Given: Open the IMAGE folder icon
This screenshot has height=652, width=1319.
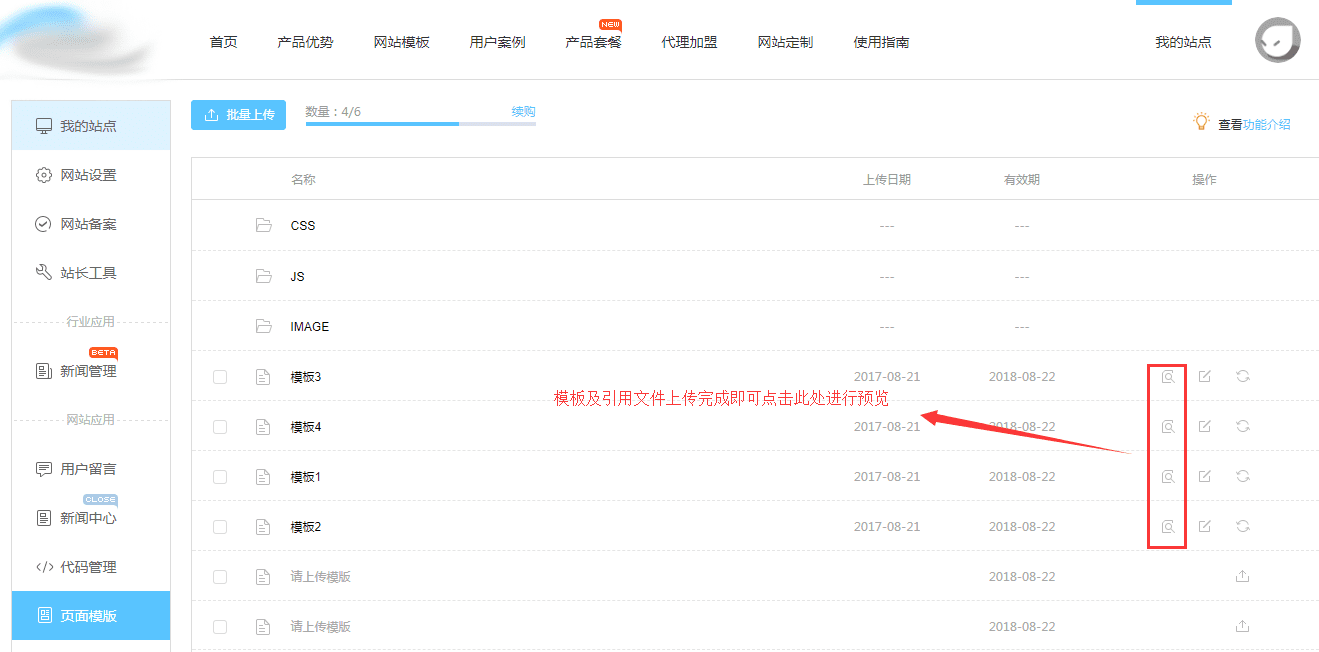Looking at the screenshot, I should click(x=264, y=326).
